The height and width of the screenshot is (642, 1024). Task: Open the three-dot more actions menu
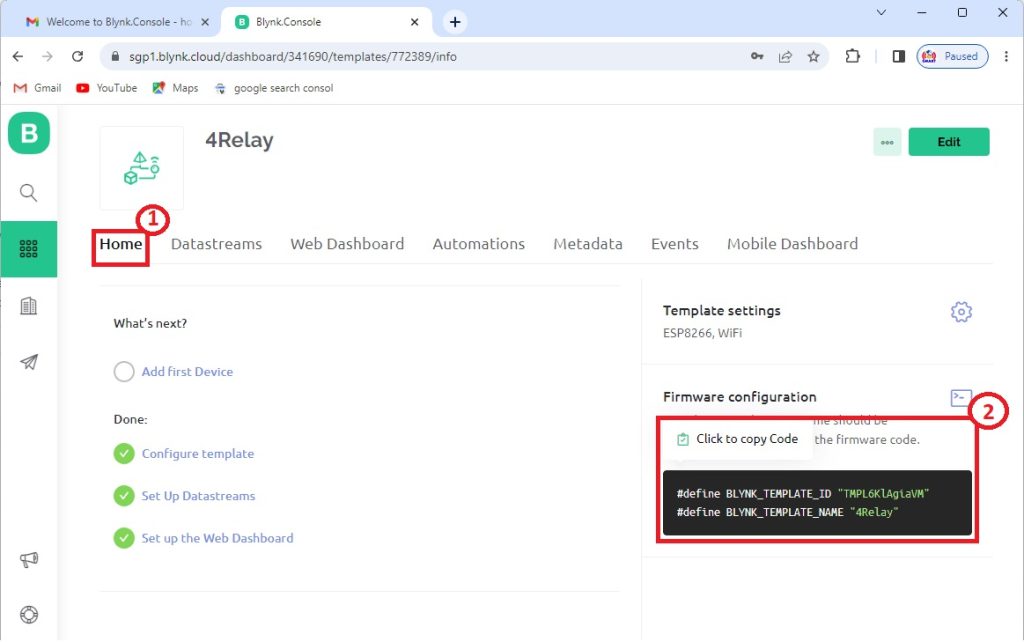click(x=886, y=142)
